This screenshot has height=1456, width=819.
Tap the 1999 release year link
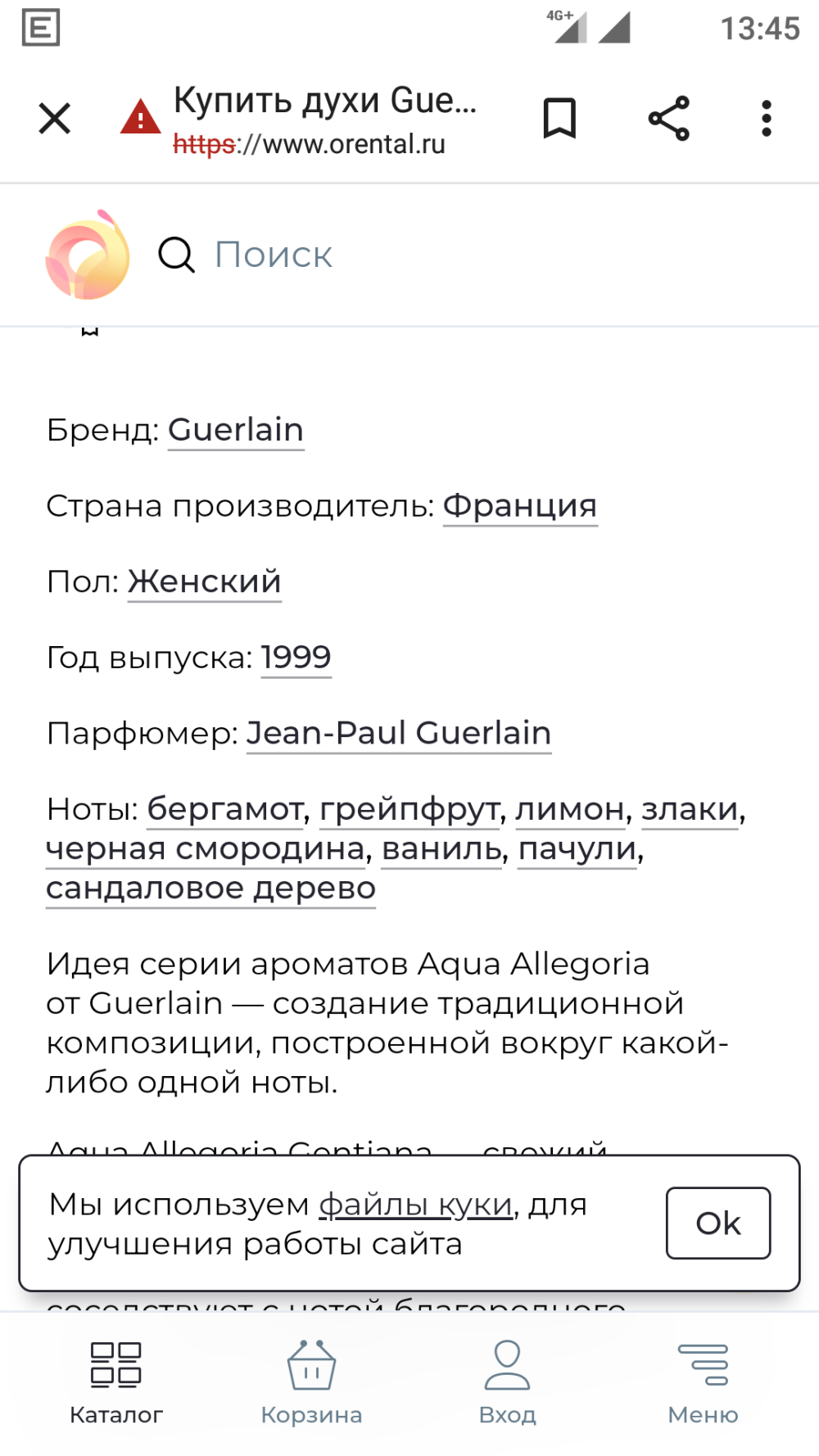[x=296, y=656]
